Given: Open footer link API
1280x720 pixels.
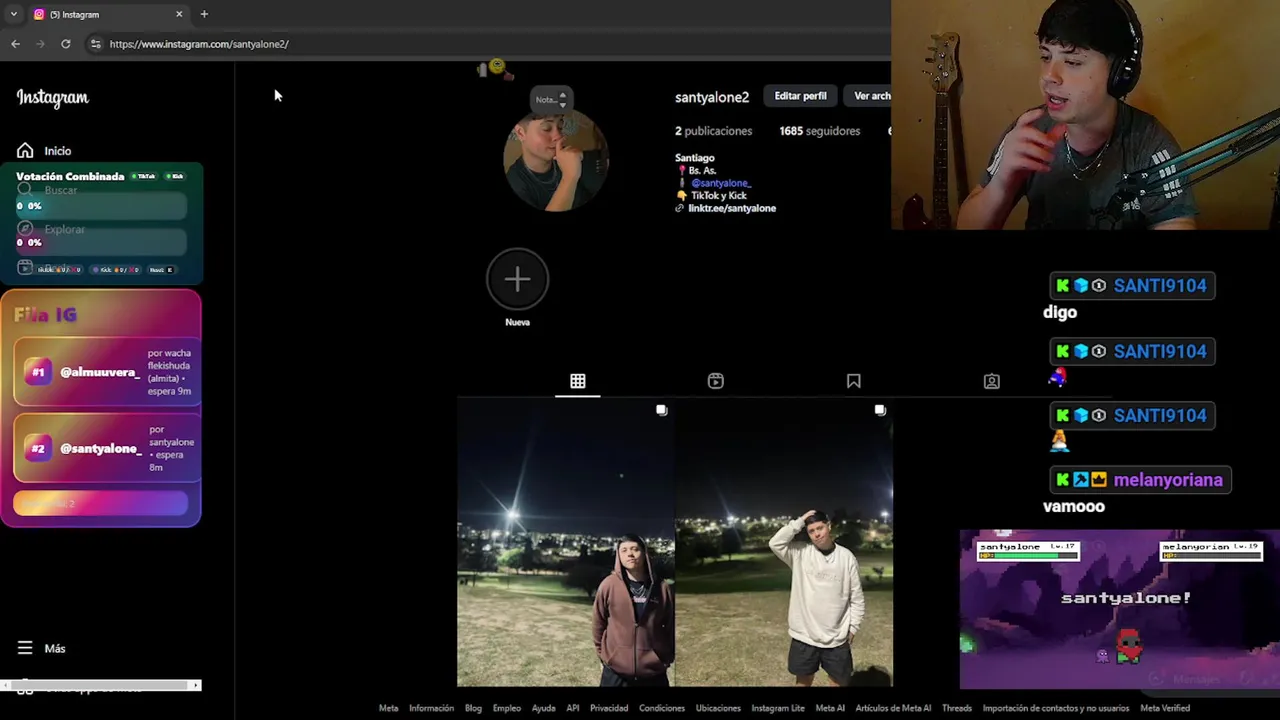Looking at the screenshot, I should coord(573,708).
